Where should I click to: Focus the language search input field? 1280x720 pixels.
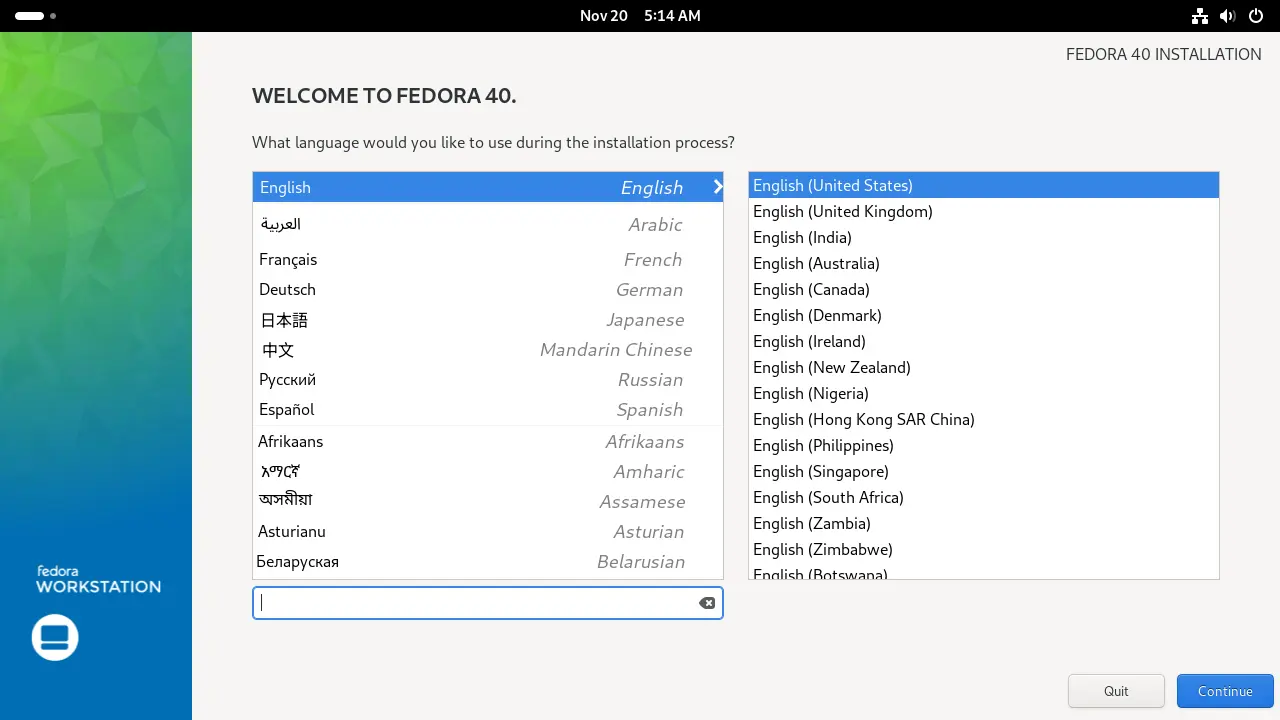pyautogui.click(x=475, y=603)
